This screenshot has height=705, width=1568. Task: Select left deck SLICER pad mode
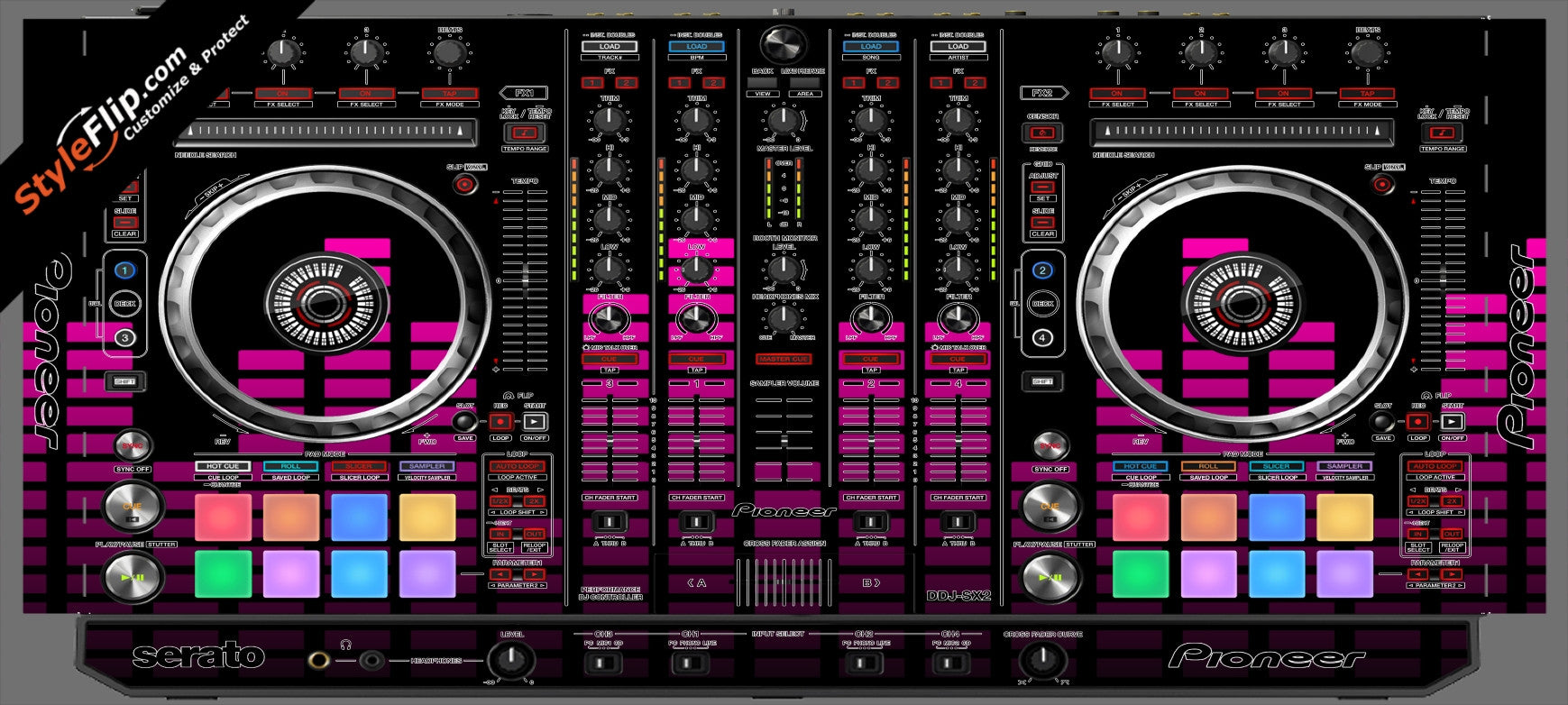359,466
